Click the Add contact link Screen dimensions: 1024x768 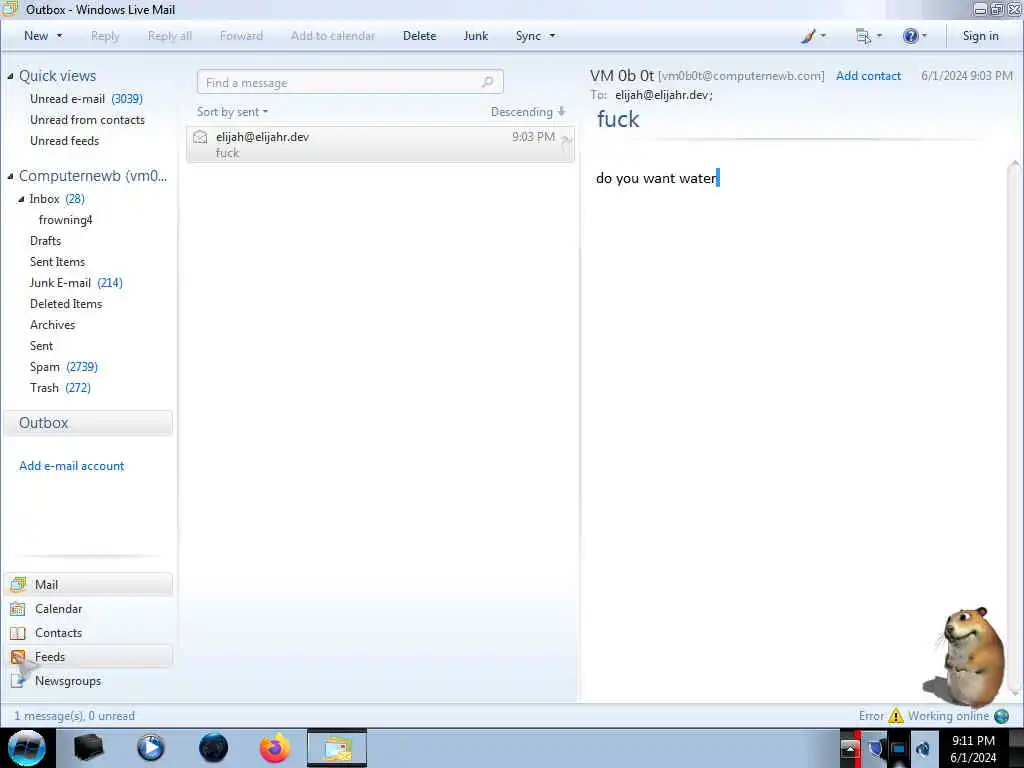click(x=868, y=76)
